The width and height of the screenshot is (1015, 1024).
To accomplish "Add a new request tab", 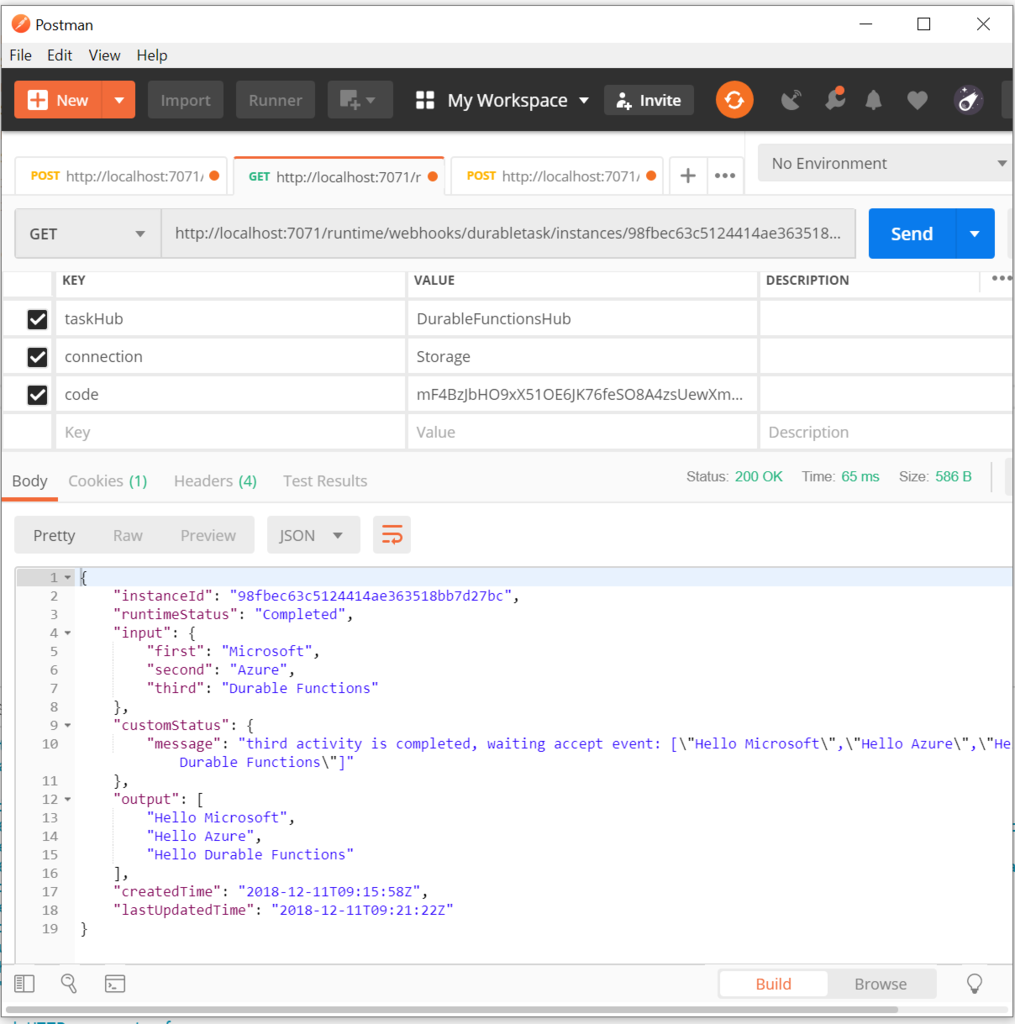I will click(688, 176).
